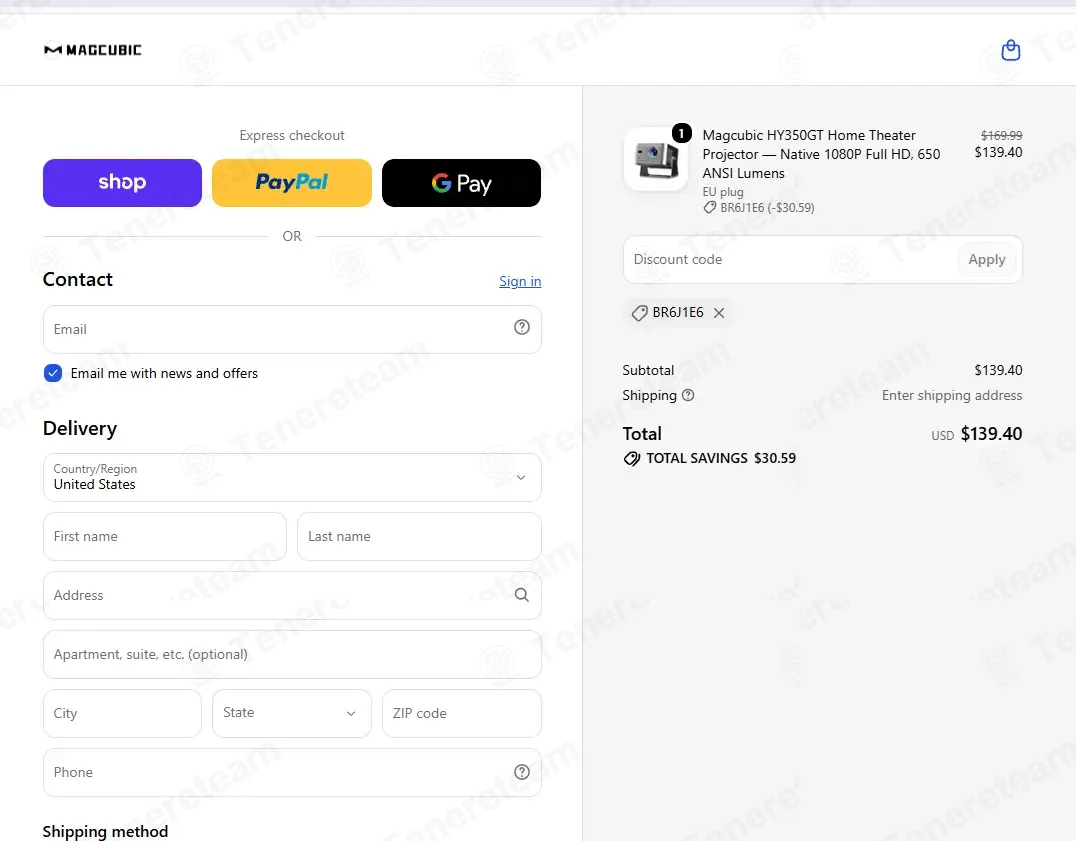1076x841 pixels.
Task: Remove the BR6J1E6 discount code
Action: (x=718, y=313)
